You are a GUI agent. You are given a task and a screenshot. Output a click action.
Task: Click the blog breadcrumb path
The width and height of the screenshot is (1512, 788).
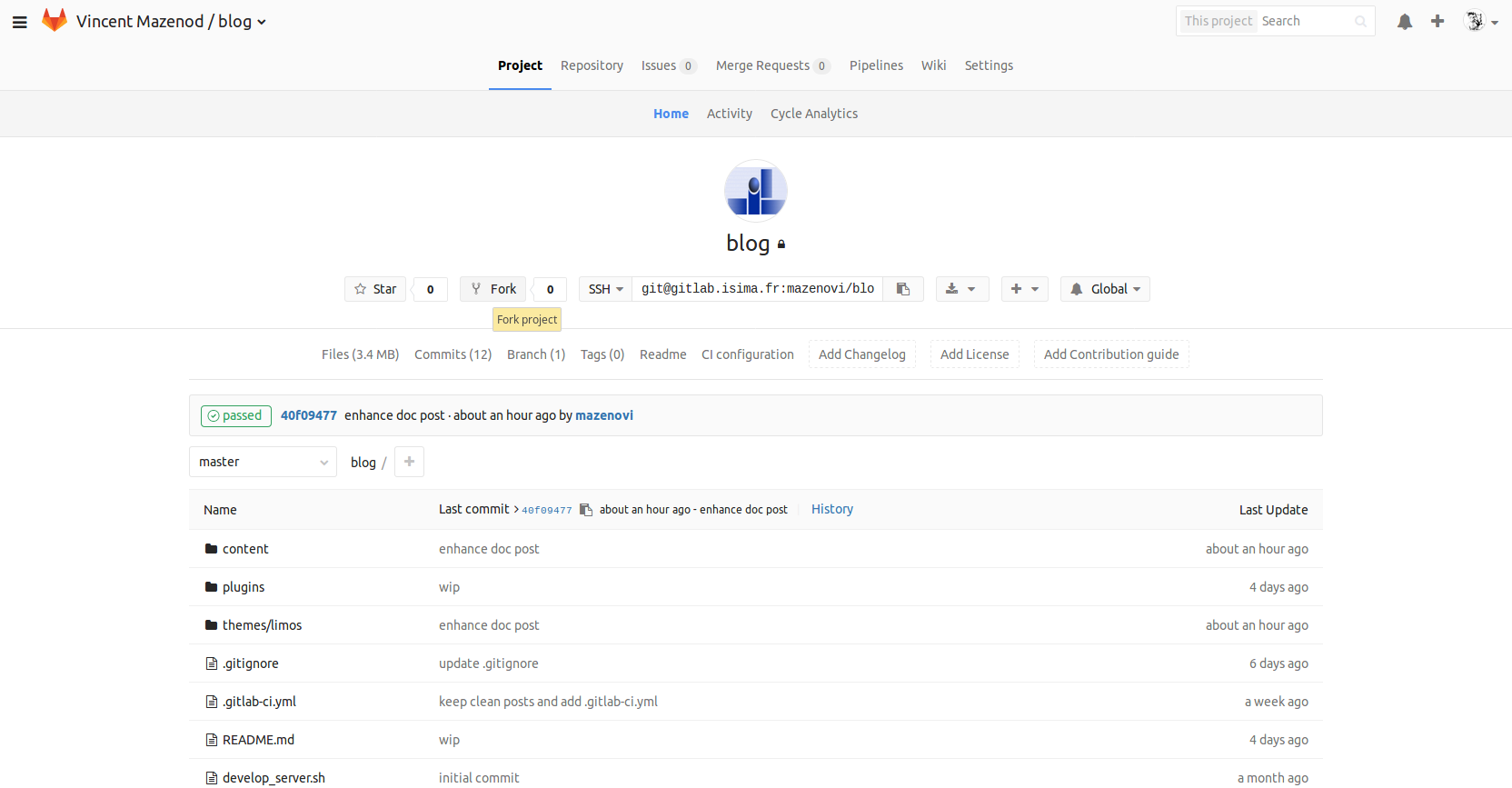pos(363,463)
